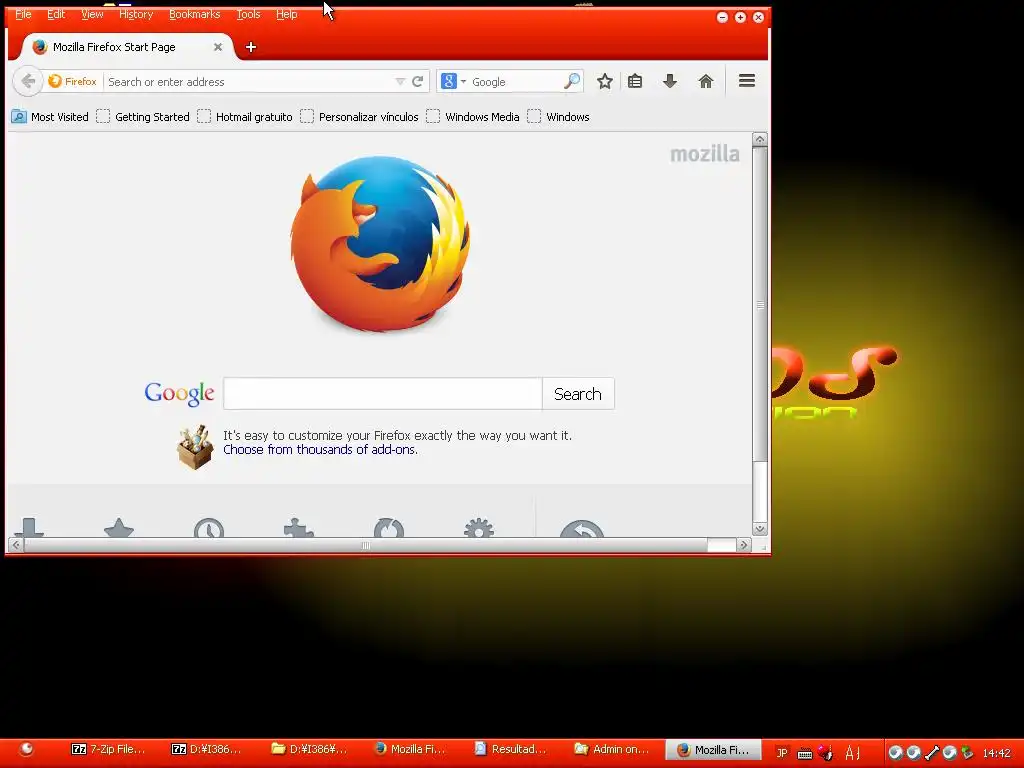The width and height of the screenshot is (1024, 768).
Task: Open the Personalizar vínculos bookmark
Action: tap(359, 117)
